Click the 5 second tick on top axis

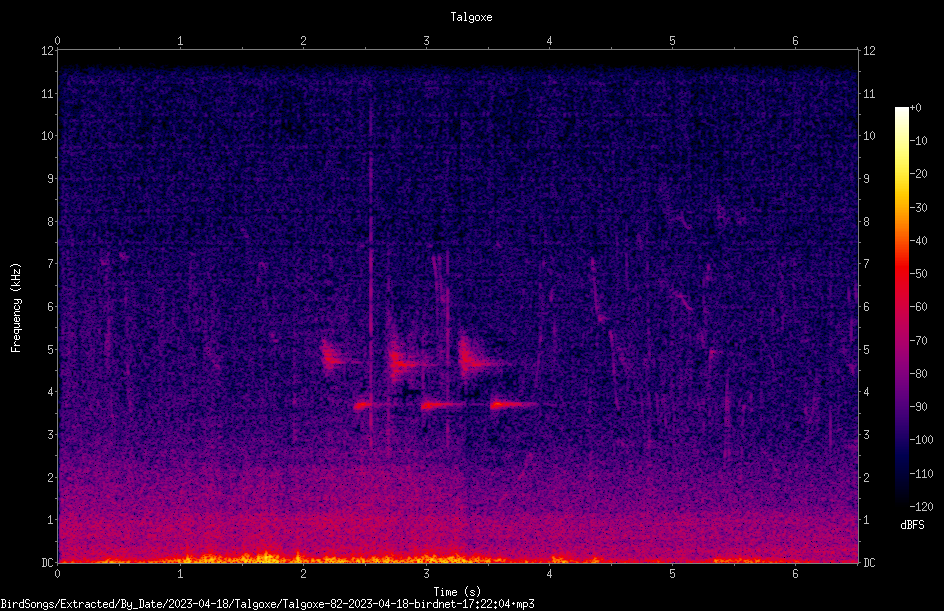(672, 41)
